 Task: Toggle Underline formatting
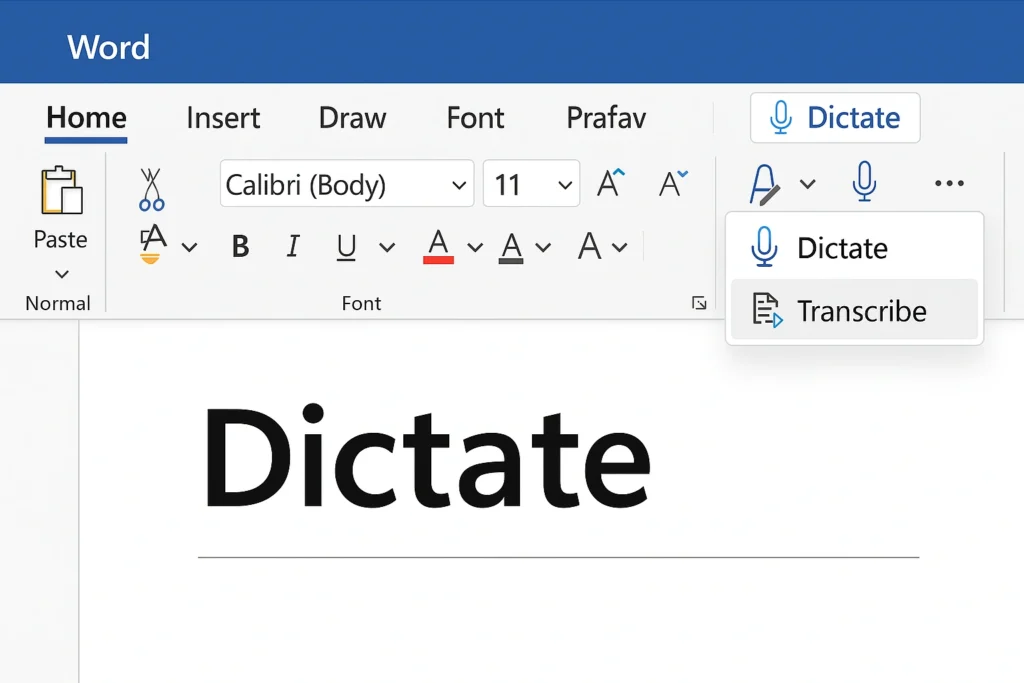(347, 247)
